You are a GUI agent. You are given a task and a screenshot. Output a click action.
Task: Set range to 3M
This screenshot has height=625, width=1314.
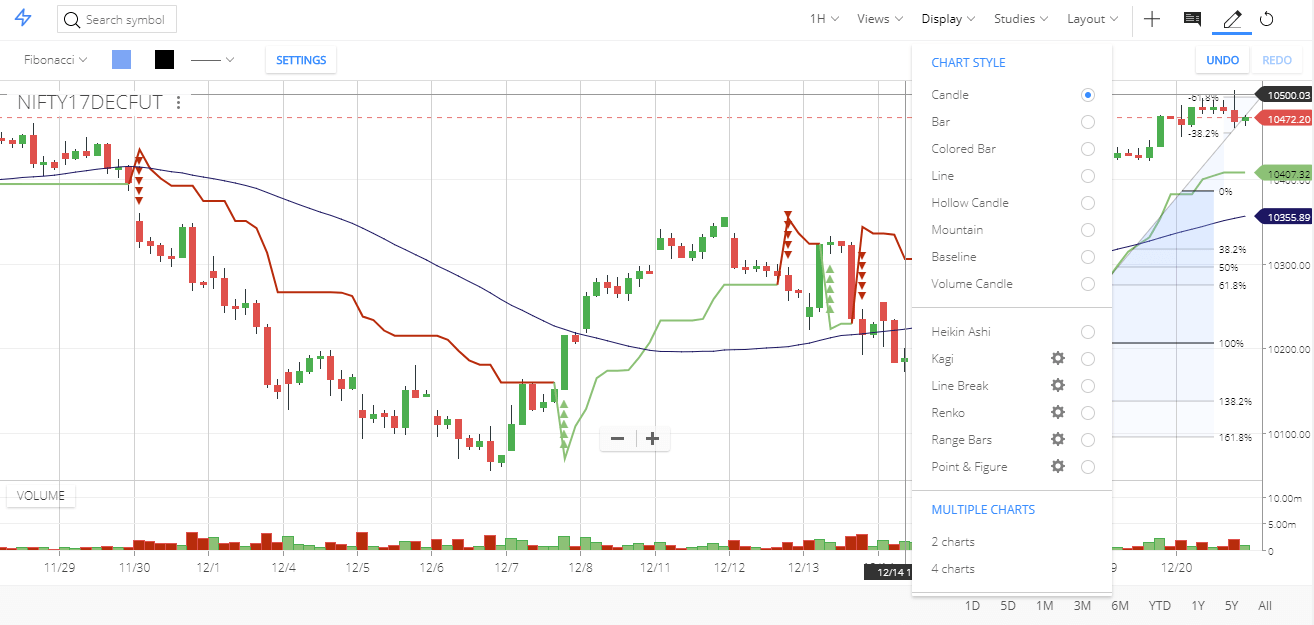point(1082,606)
